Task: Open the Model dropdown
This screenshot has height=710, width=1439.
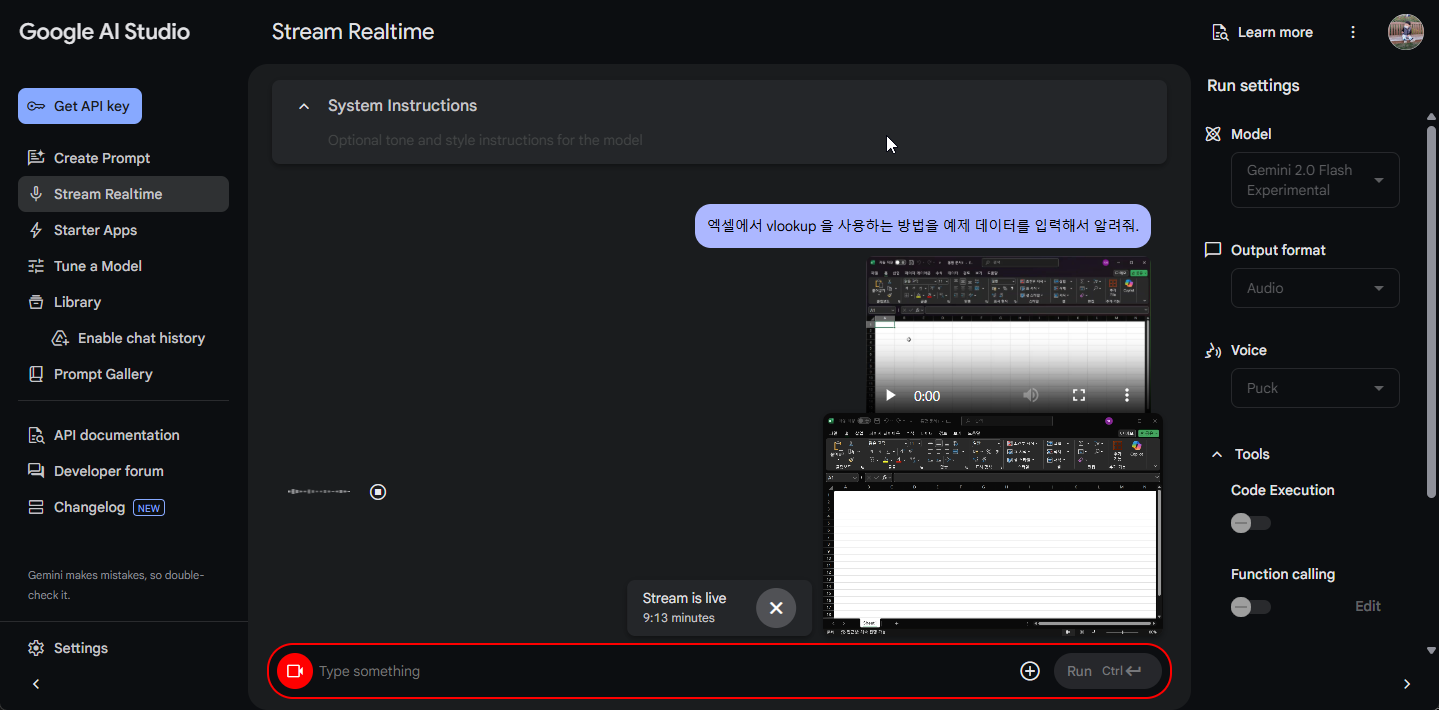Action: coord(1315,180)
